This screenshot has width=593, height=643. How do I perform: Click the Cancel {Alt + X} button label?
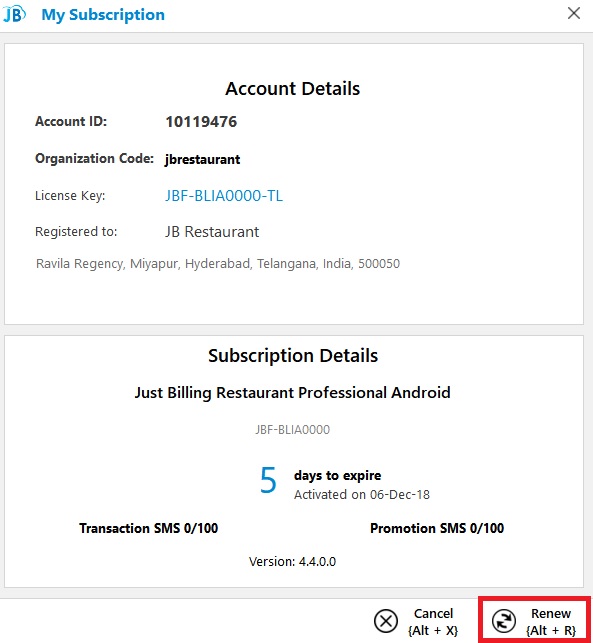pos(433,622)
